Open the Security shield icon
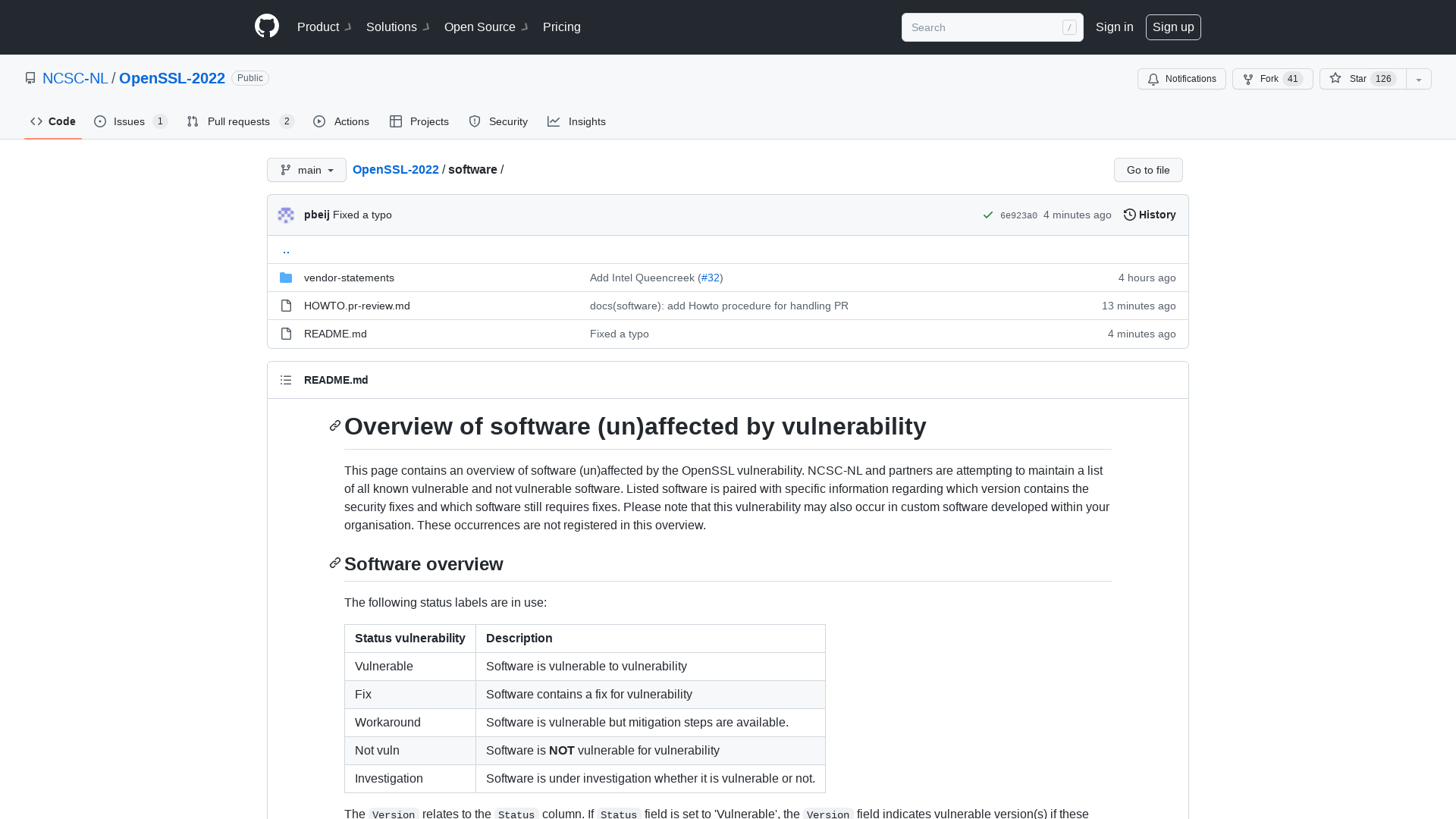This screenshot has height=819, width=1456. 474,121
